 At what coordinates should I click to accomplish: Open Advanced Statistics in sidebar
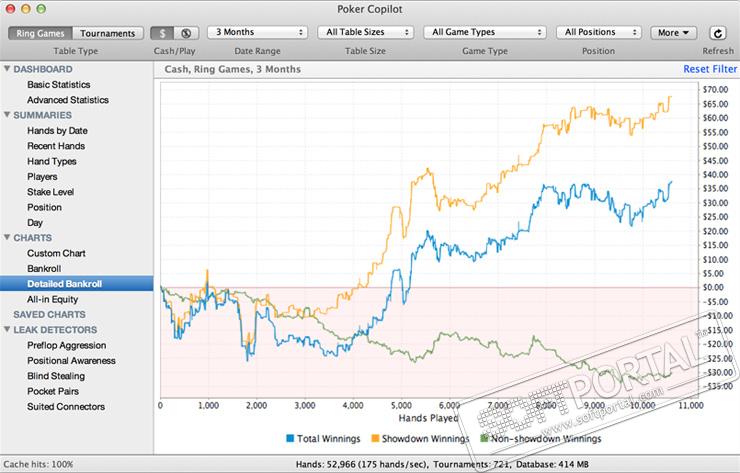[68, 100]
